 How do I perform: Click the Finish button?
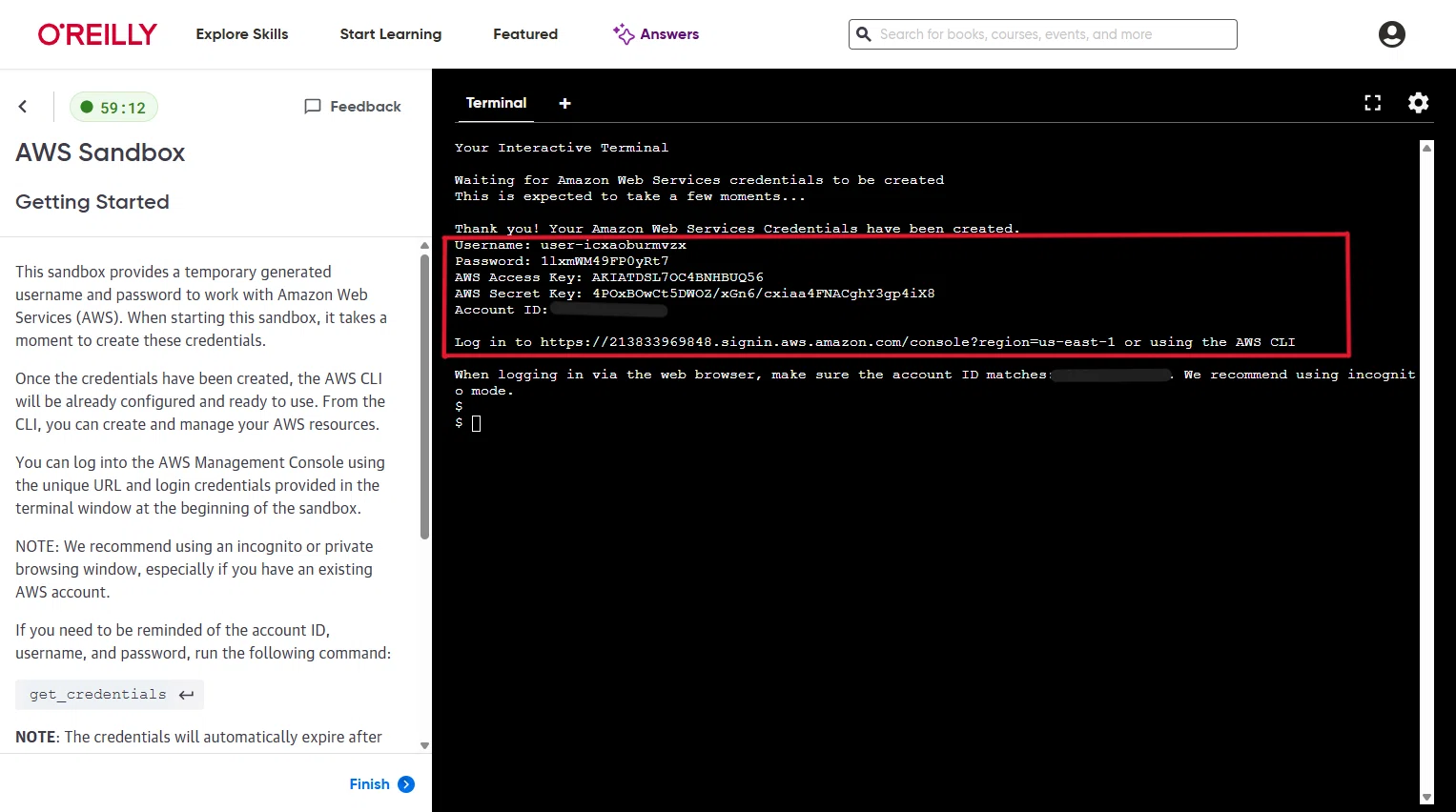tap(381, 784)
